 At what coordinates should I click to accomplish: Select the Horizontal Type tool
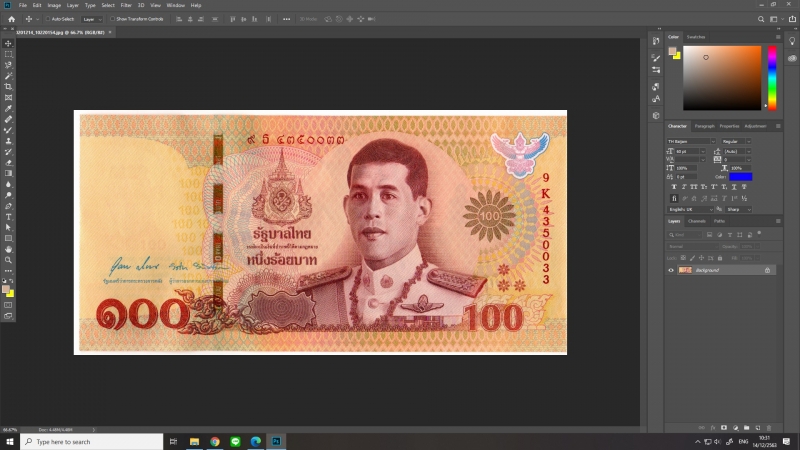(x=8, y=217)
